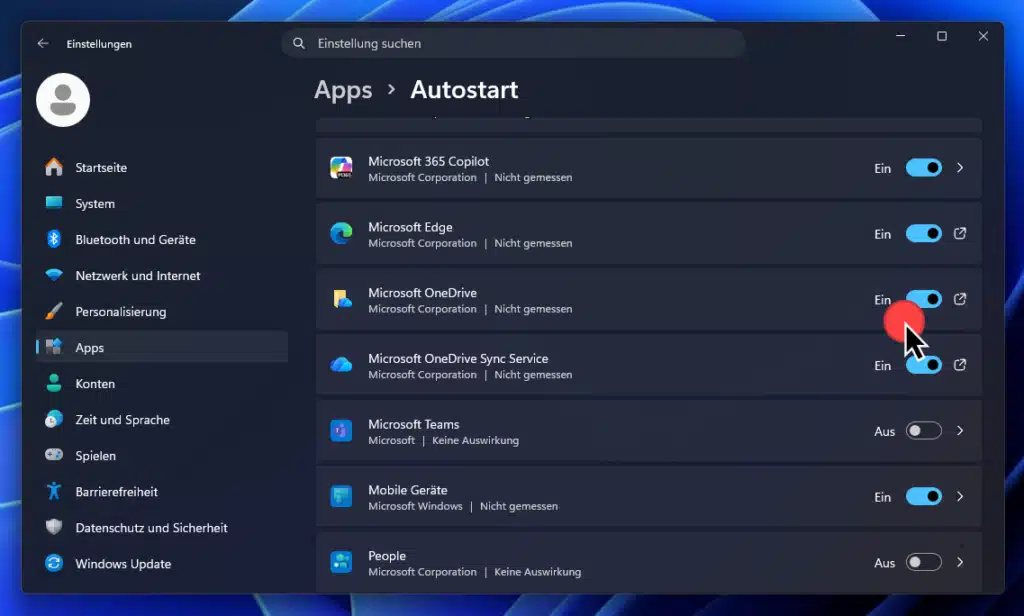Click the Konten person icon
1024x616 pixels.
[54, 383]
